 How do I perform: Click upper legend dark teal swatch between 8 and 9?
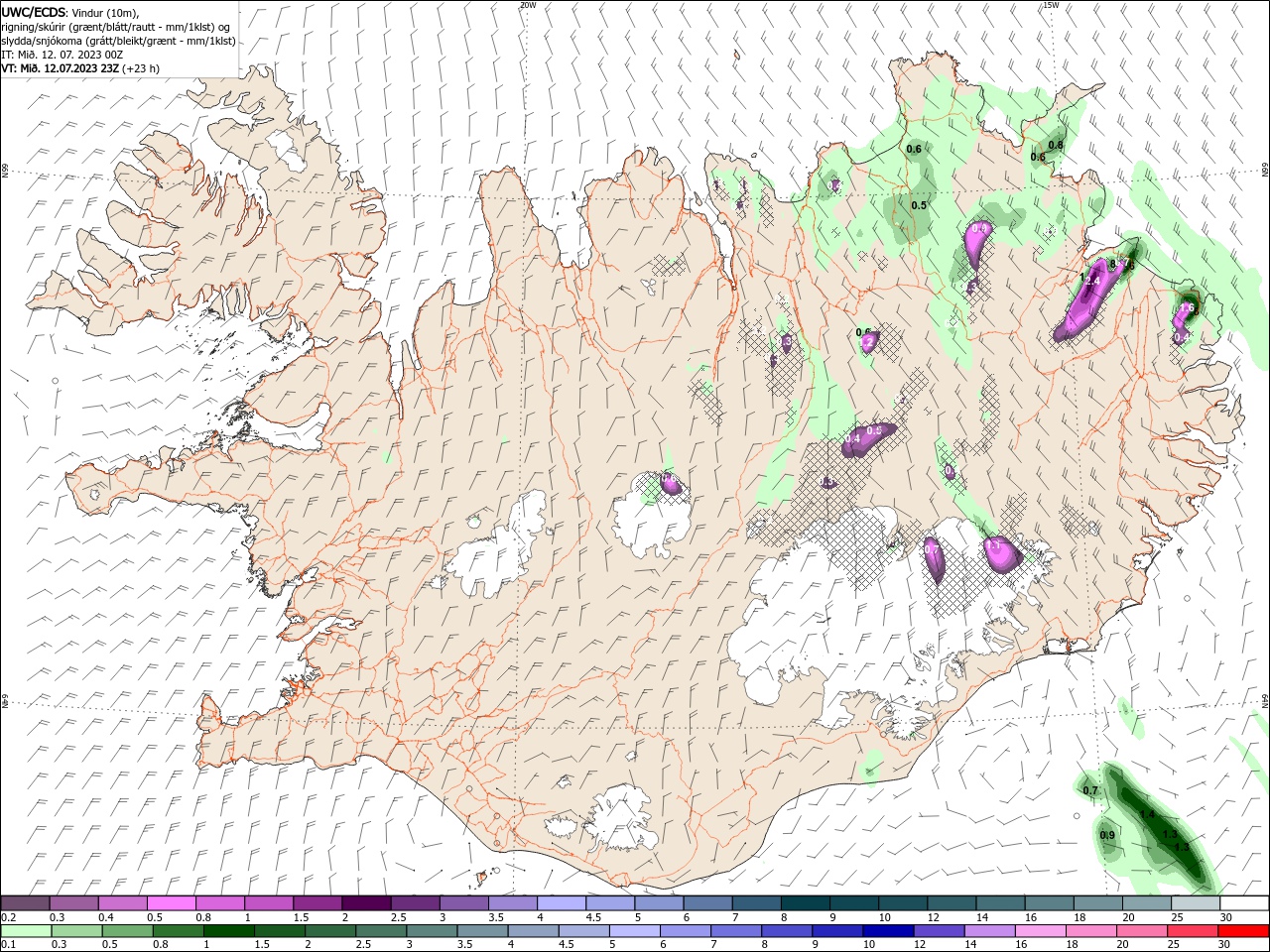pyautogui.click(x=806, y=903)
